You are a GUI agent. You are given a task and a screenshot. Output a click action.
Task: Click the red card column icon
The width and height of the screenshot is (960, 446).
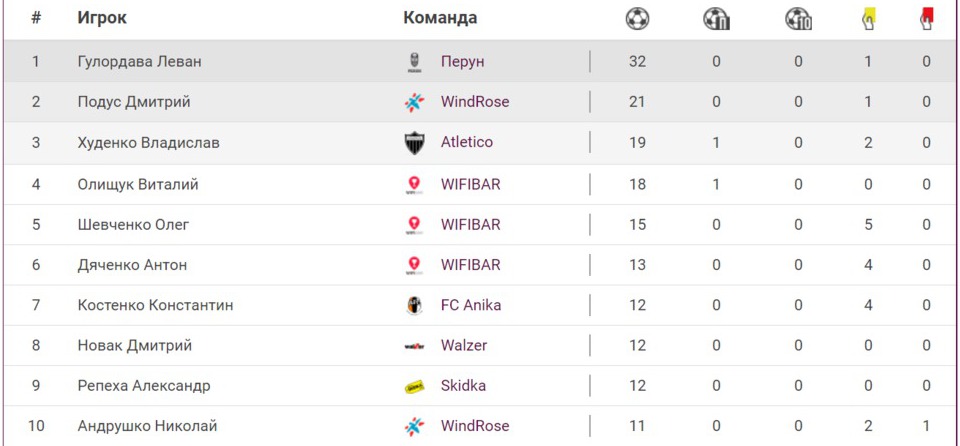tap(926, 18)
